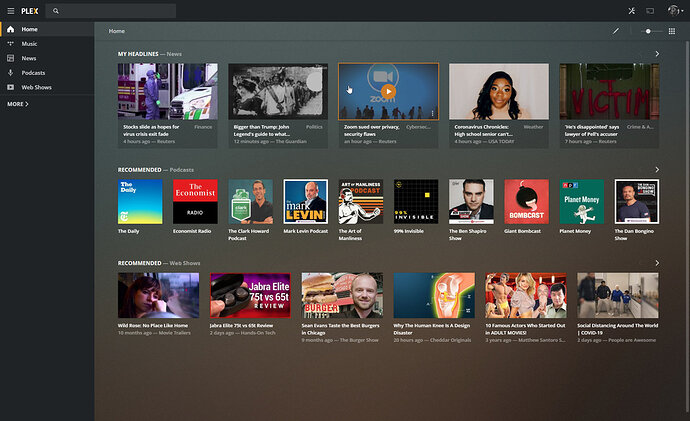The image size is (690, 421).
Task: Open the 'He's disappointed' VICTIM thumbnail
Action: pyautogui.click(x=609, y=91)
